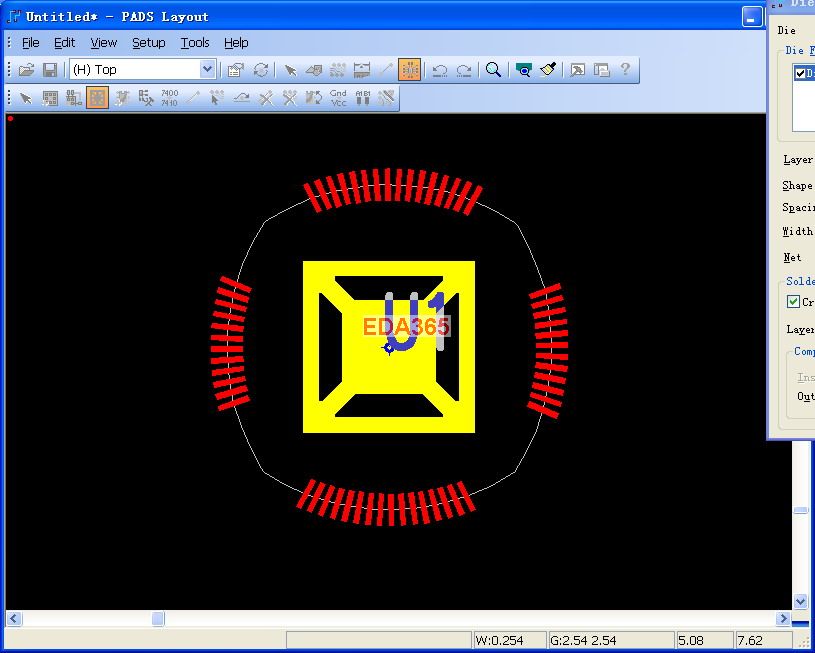Toggle the highlighted Die Flag Wizard icon
This screenshot has width=815, height=653.
(x=97, y=98)
